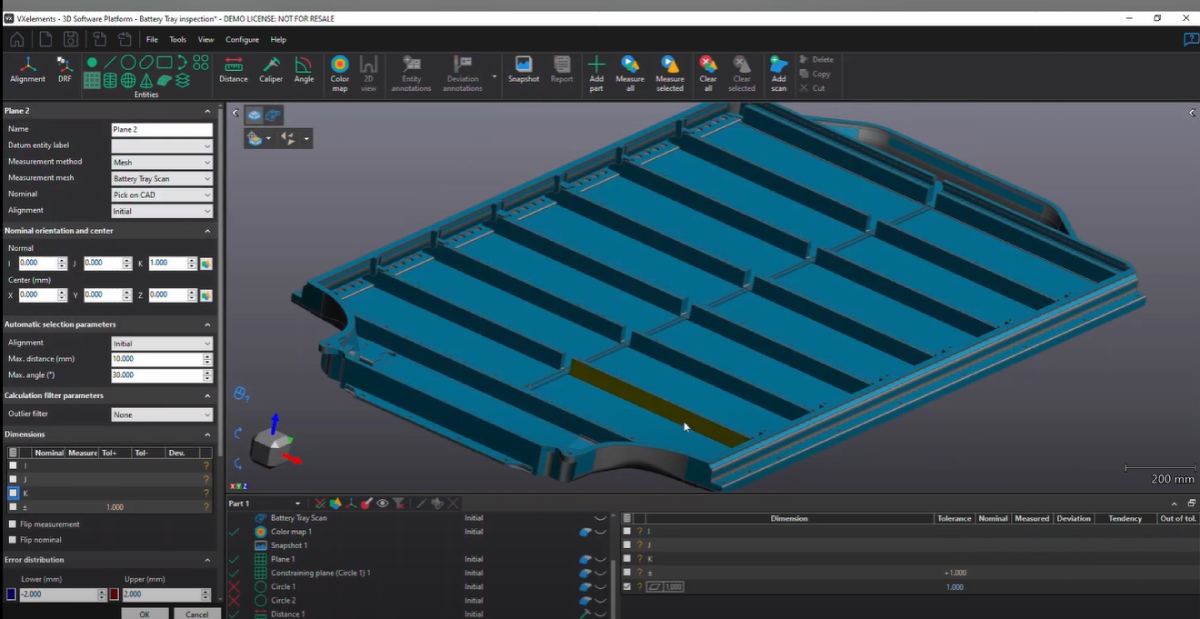Collapse the Dimensions section
The image size is (1200, 619).
point(207,434)
